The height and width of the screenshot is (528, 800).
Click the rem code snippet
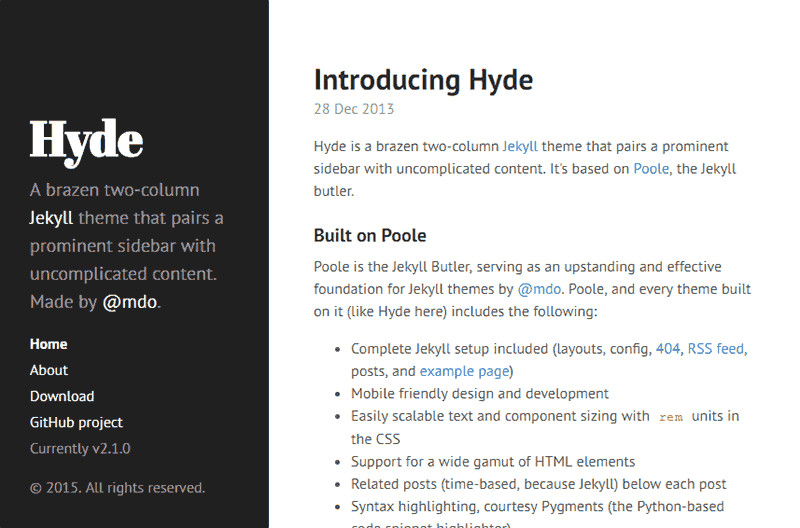click(x=670, y=417)
